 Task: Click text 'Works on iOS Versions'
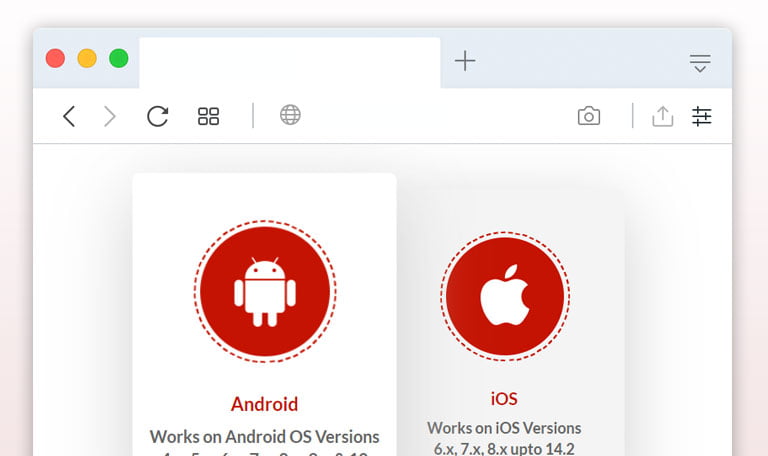pos(504,428)
